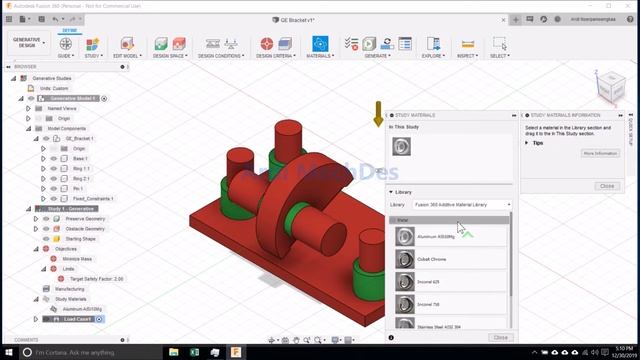This screenshot has width=640, height=360.
Task: Expand the Named Views folder
Action: point(28,109)
